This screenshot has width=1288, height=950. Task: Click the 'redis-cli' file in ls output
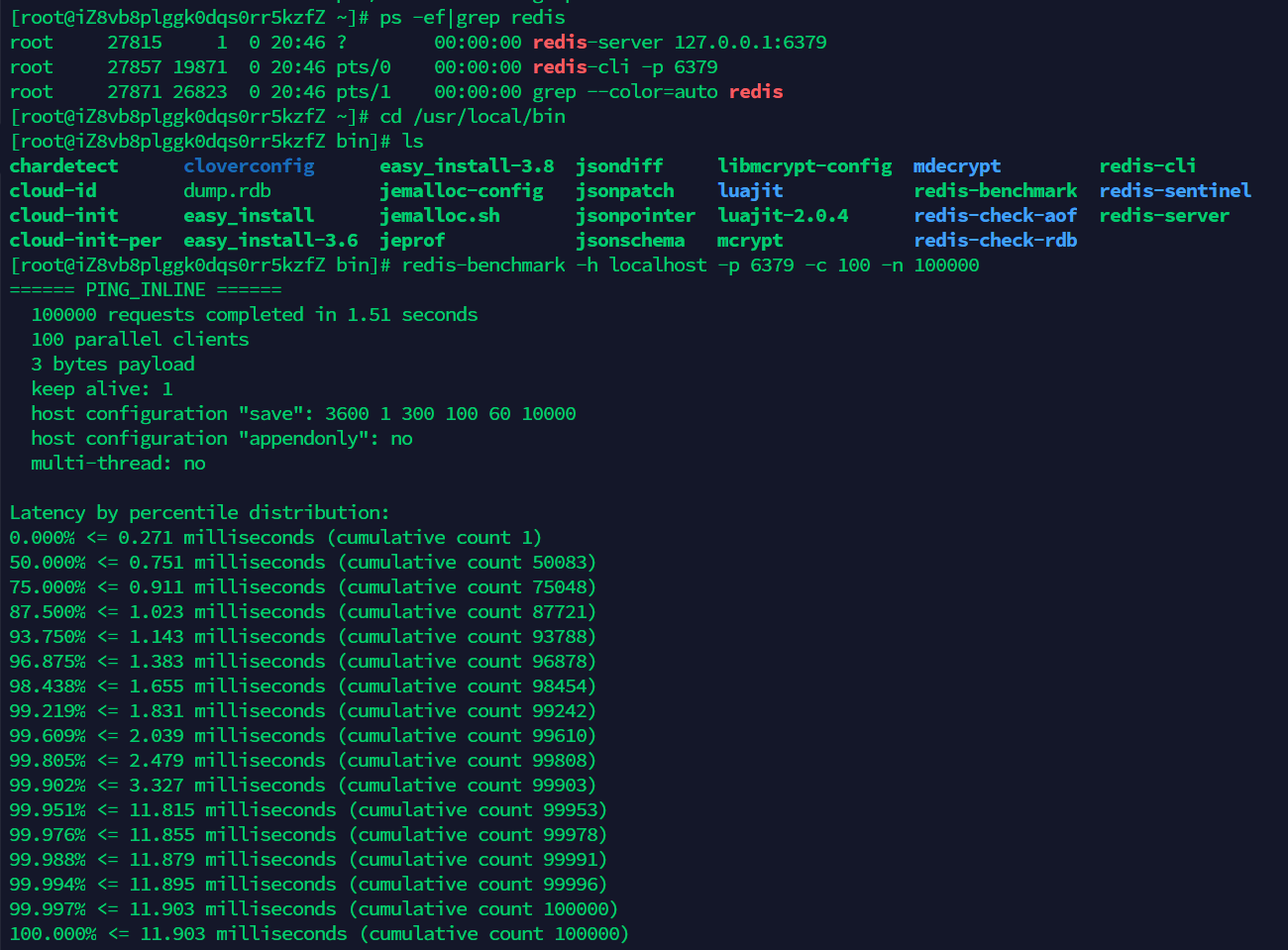coord(1147,166)
